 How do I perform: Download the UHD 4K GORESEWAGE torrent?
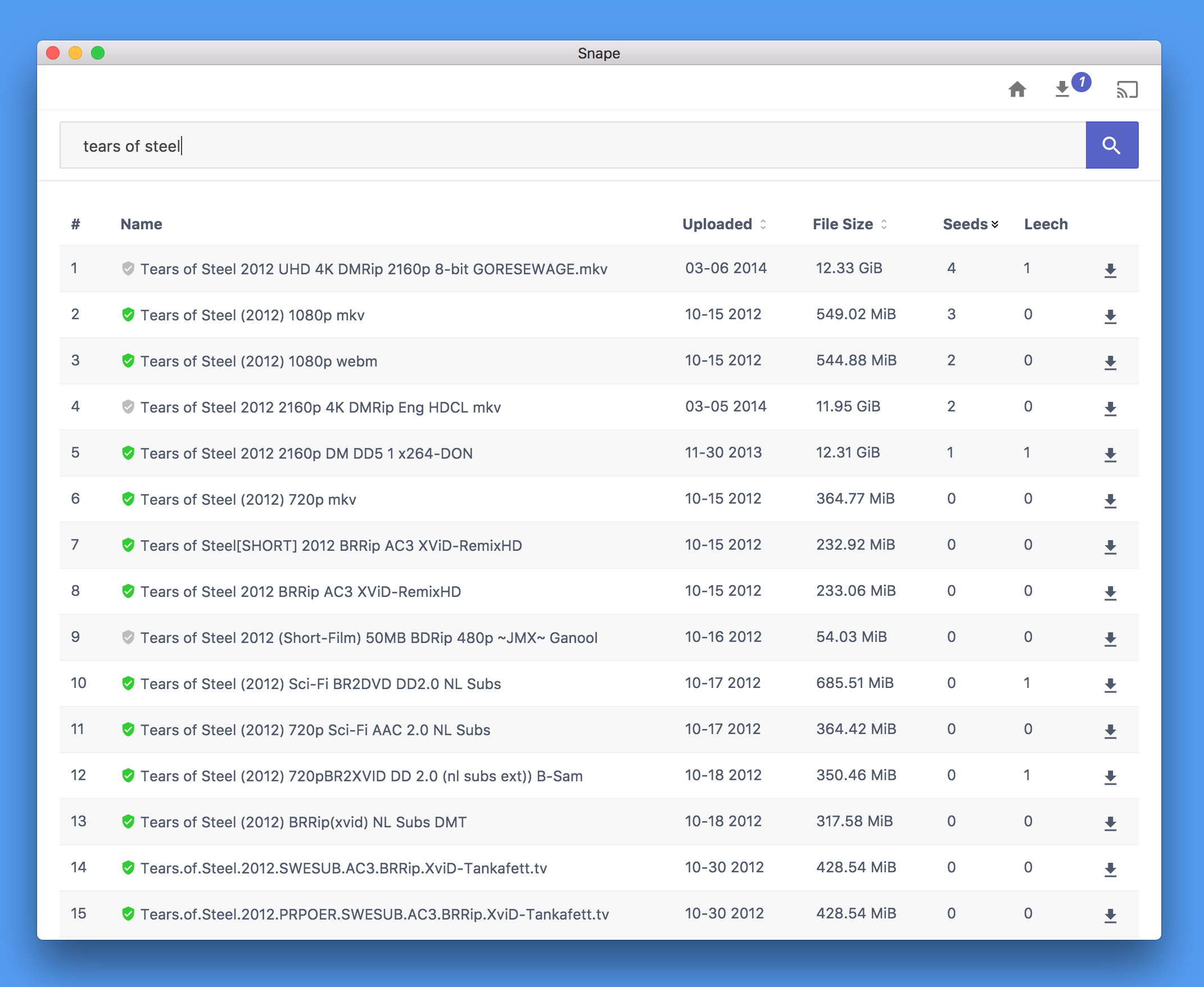pyautogui.click(x=1110, y=270)
